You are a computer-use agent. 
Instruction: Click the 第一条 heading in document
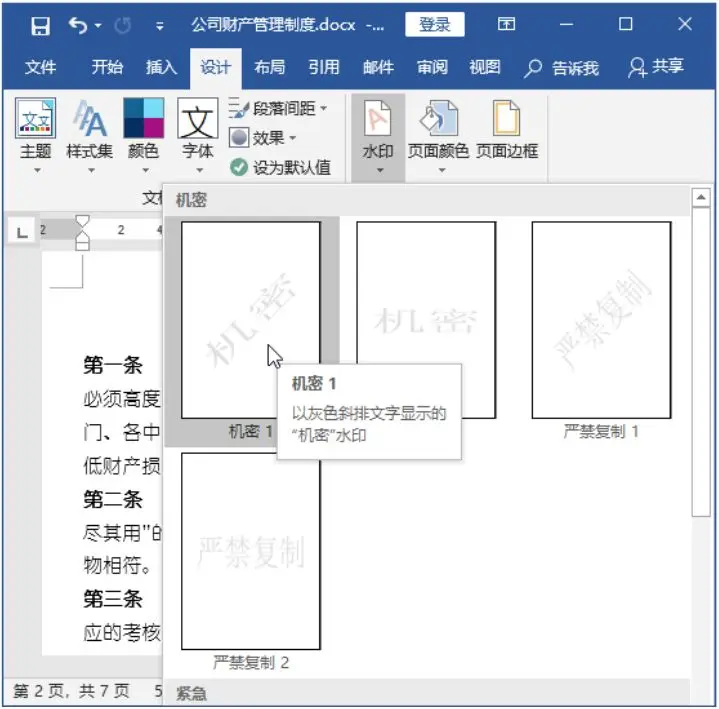(113, 366)
